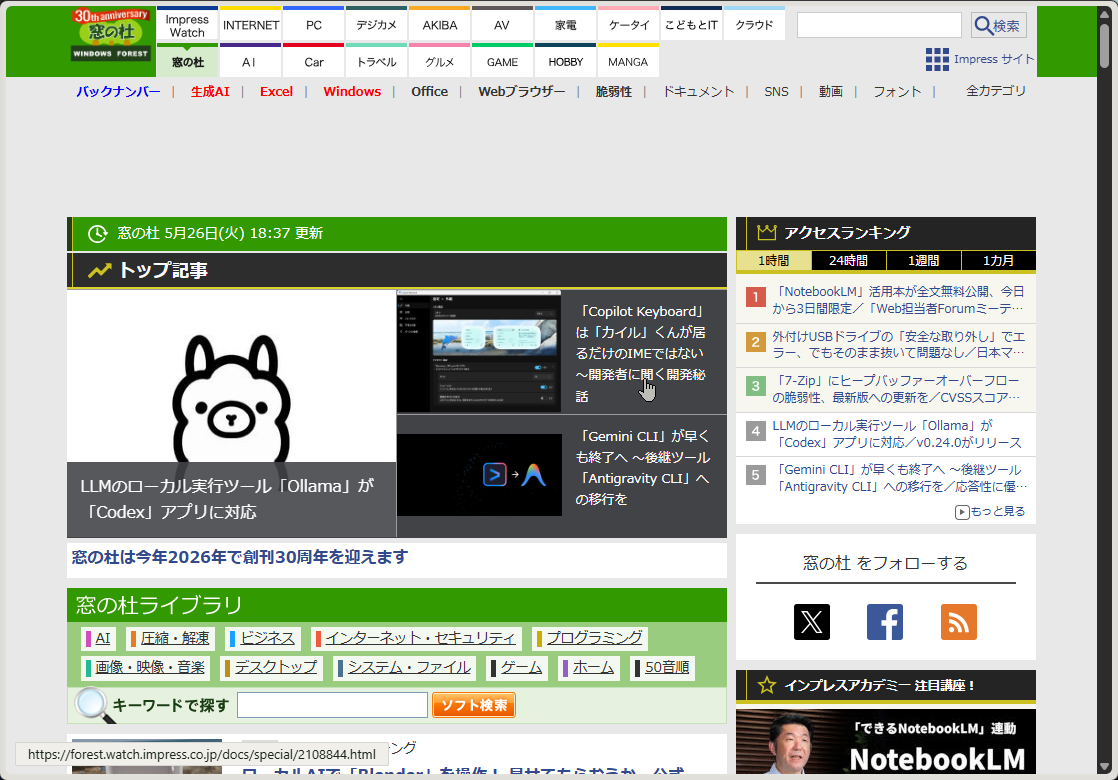Open the 創刊30周年 announcement link
1118x780 pixels.
[240, 557]
